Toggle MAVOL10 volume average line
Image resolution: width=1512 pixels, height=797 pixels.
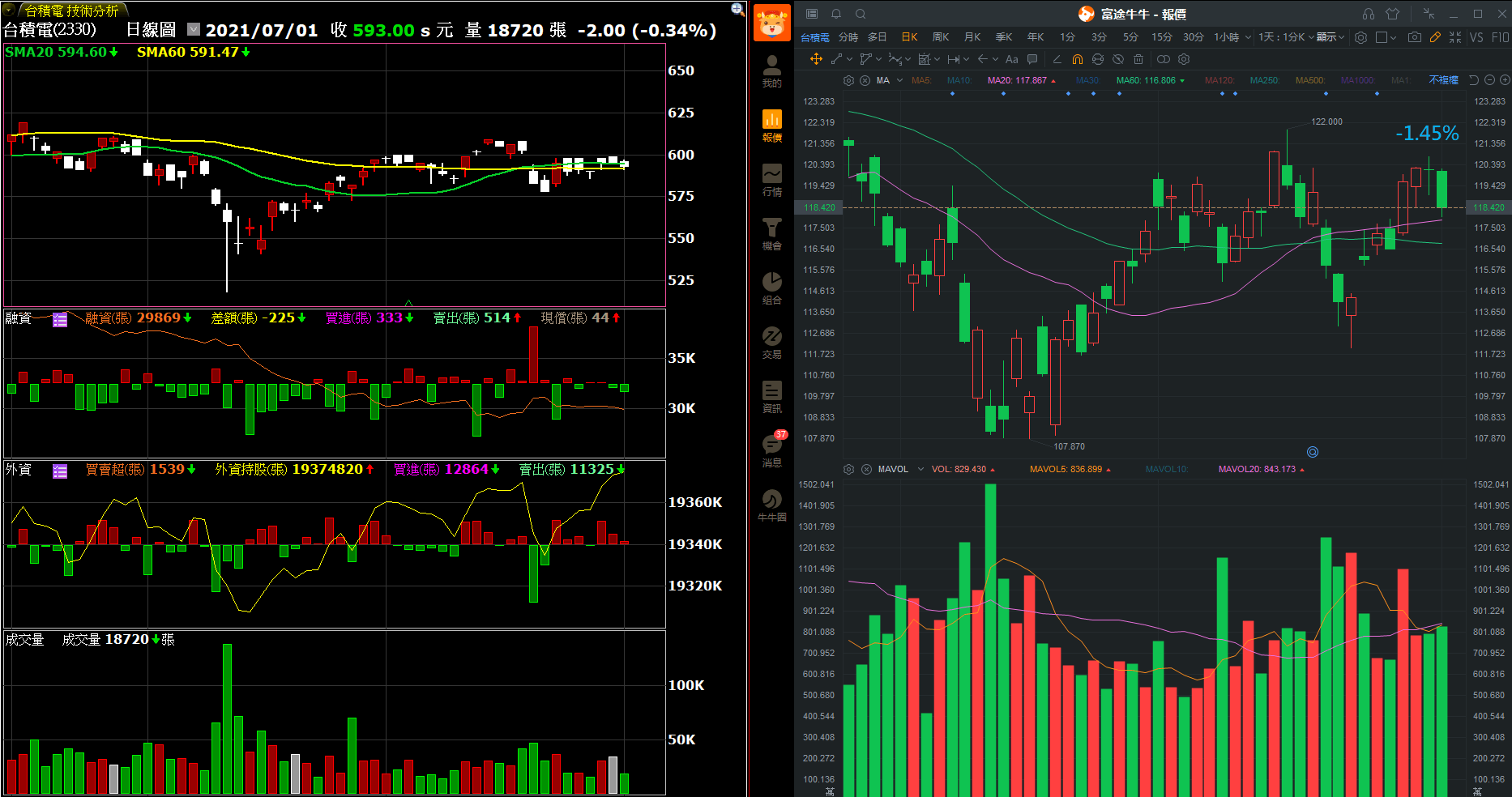[x=1166, y=469]
